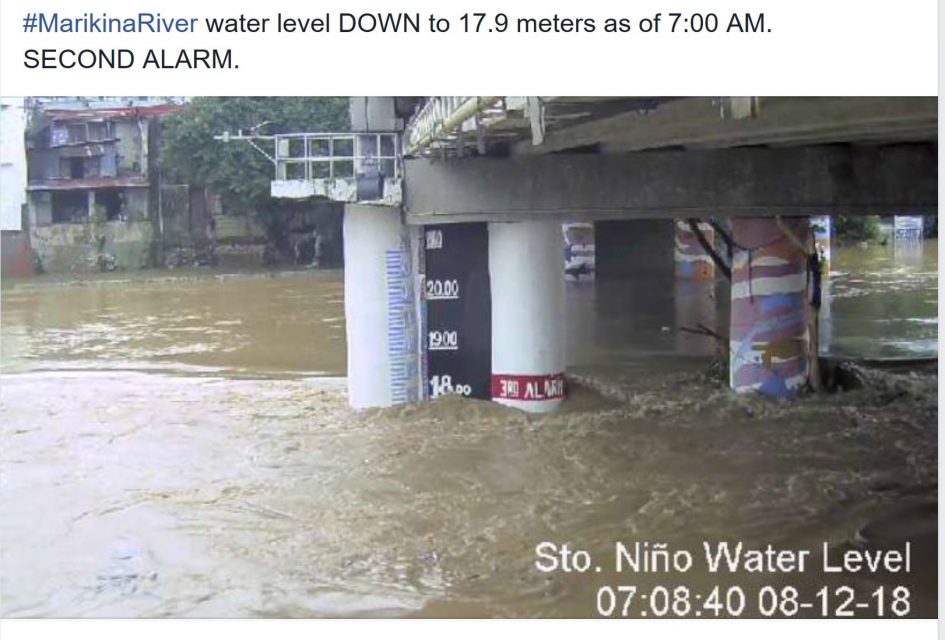Open the #MarikinaRiver hashtag link
Image resolution: width=945 pixels, height=640 pixels.
click(x=110, y=24)
